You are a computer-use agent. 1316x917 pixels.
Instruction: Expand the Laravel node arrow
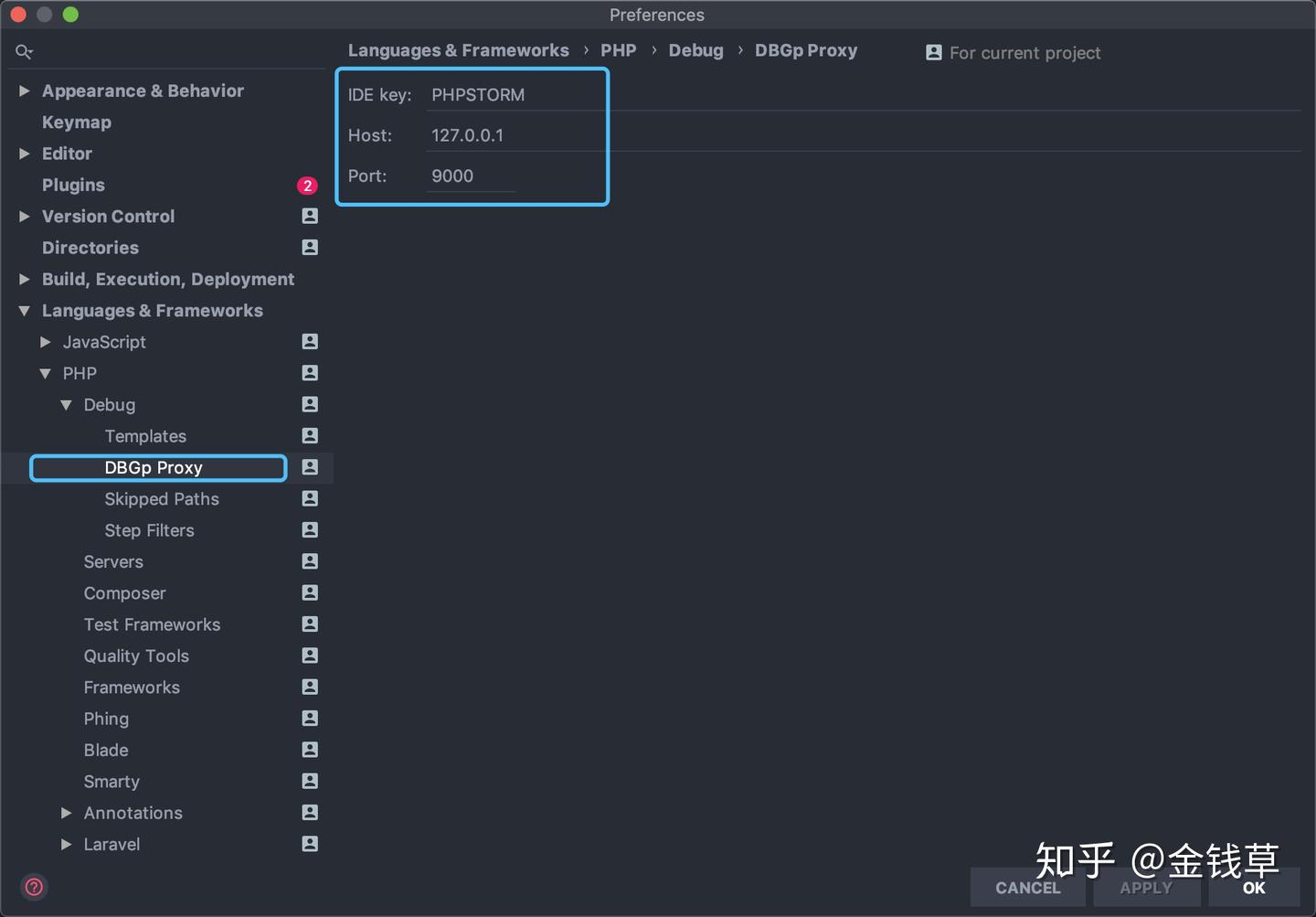pyautogui.click(x=67, y=844)
